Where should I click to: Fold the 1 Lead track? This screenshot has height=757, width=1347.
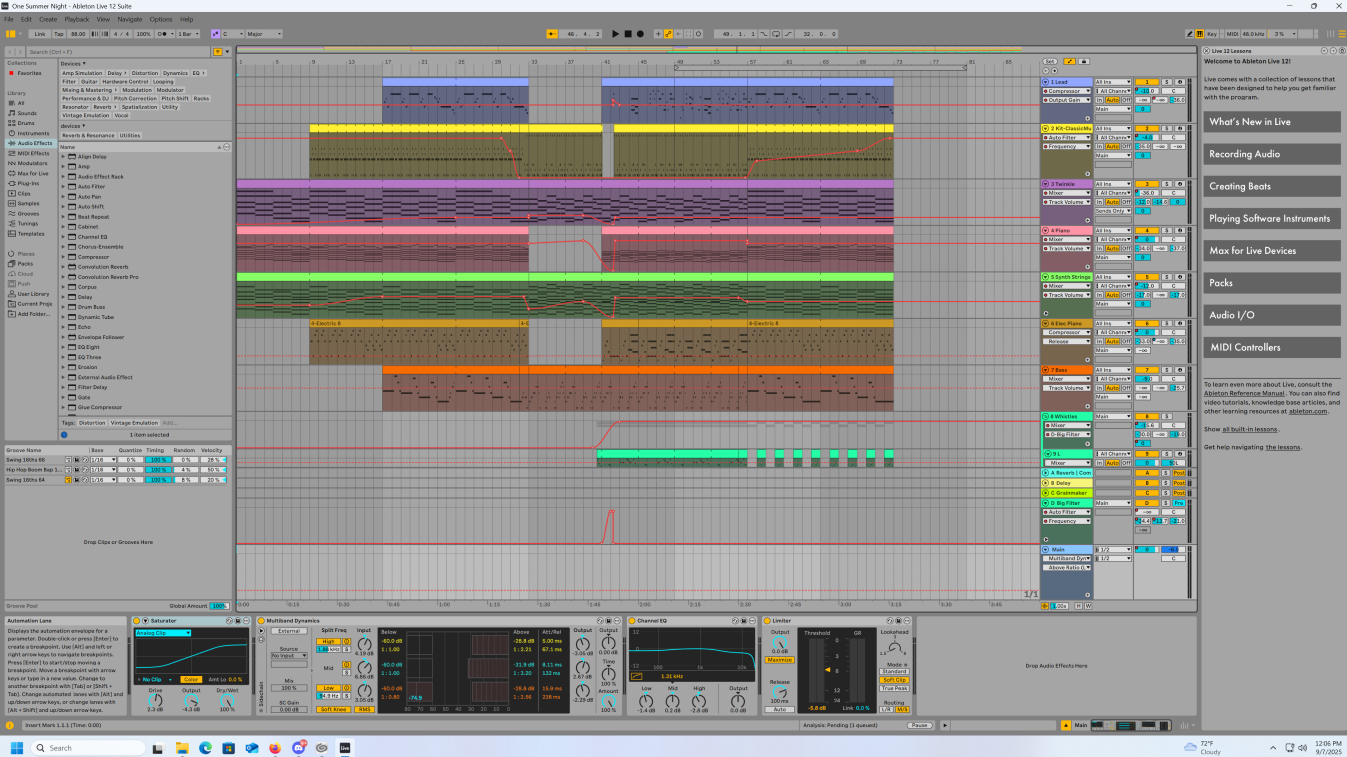[x=1046, y=82]
